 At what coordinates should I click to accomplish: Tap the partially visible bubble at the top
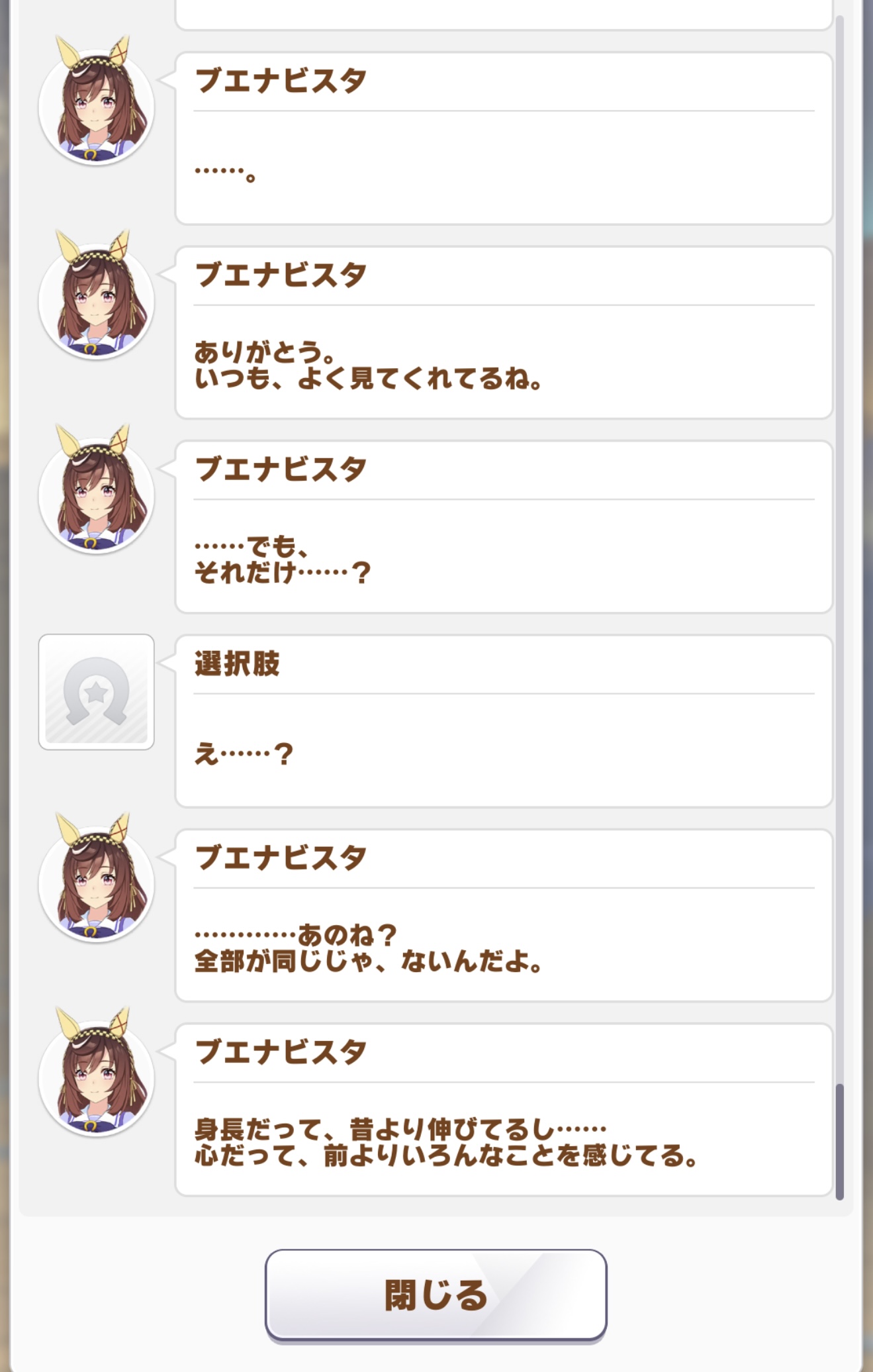[x=503, y=15]
